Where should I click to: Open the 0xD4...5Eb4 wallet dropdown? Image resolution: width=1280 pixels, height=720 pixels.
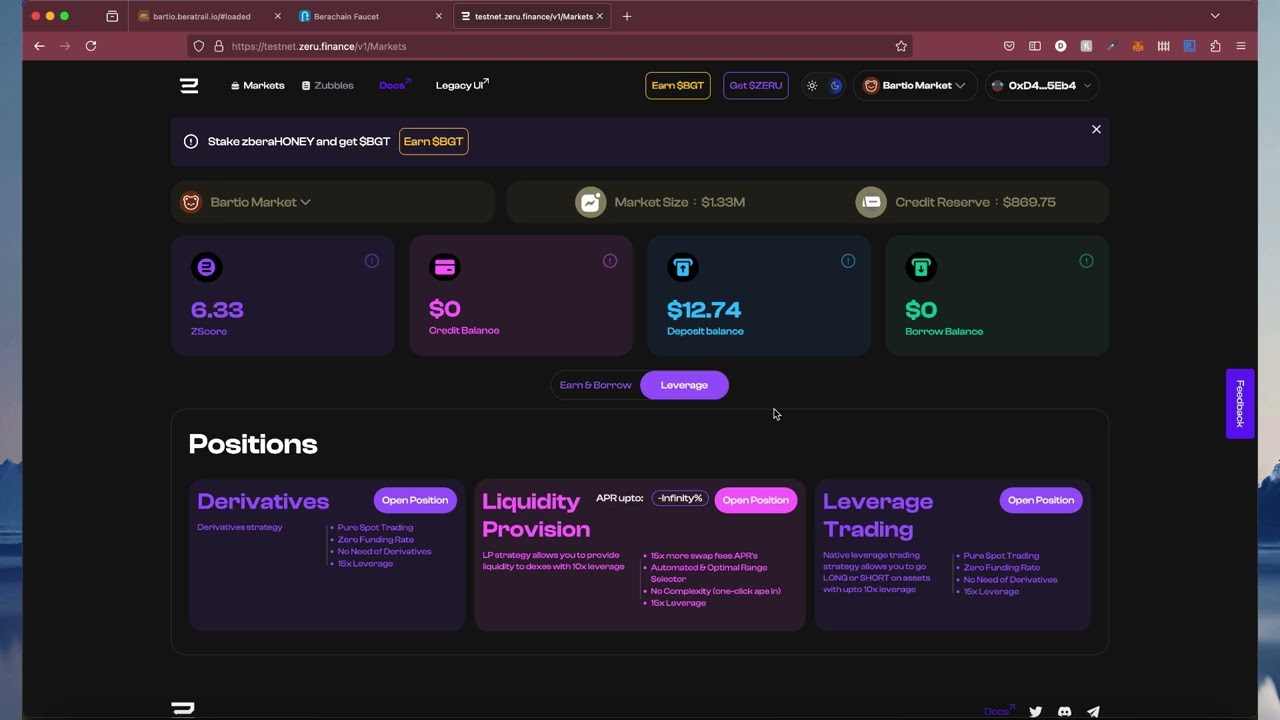pyautogui.click(x=1042, y=86)
